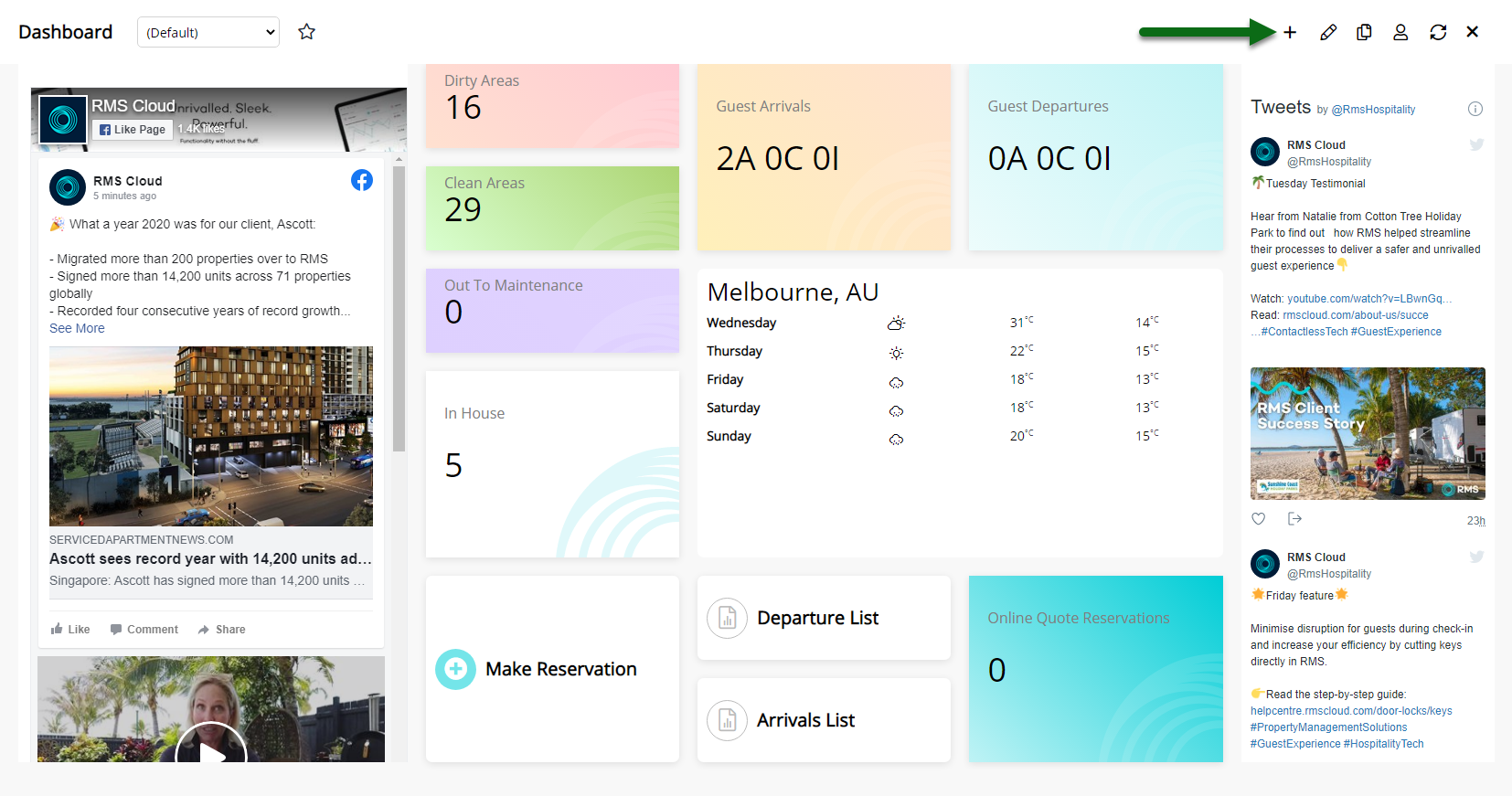The image size is (1512, 796).
Task: Click the RMS Cloud avatar on first tweet
Action: 1265,151
